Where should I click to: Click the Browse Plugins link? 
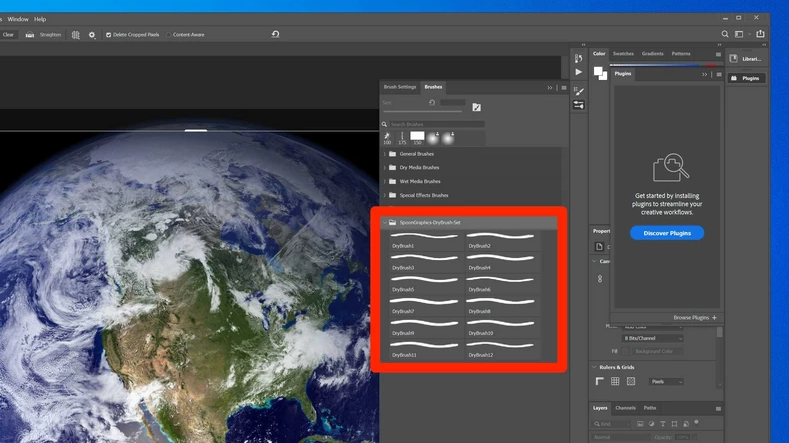(695, 318)
